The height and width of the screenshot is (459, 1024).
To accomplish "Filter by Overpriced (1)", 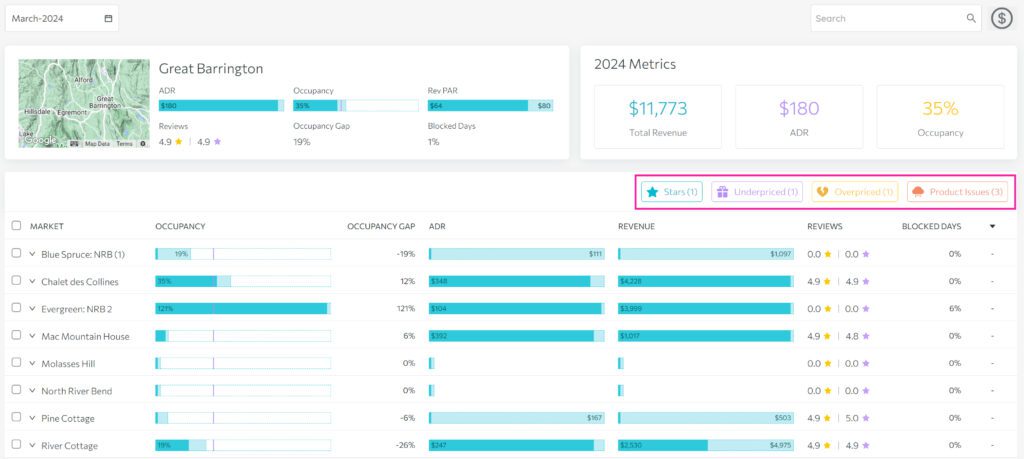I will pyautogui.click(x=855, y=192).
